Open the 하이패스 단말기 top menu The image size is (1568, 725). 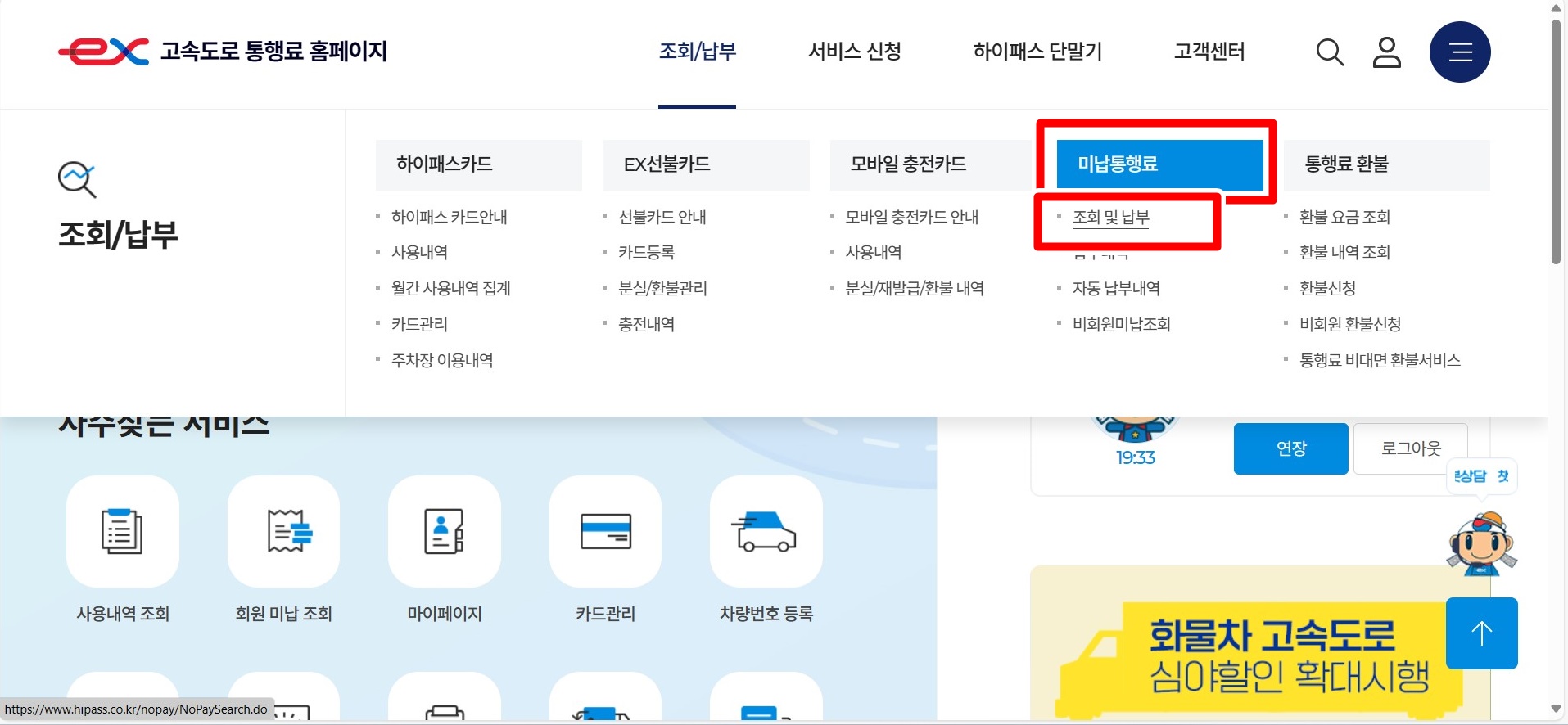click(1037, 52)
